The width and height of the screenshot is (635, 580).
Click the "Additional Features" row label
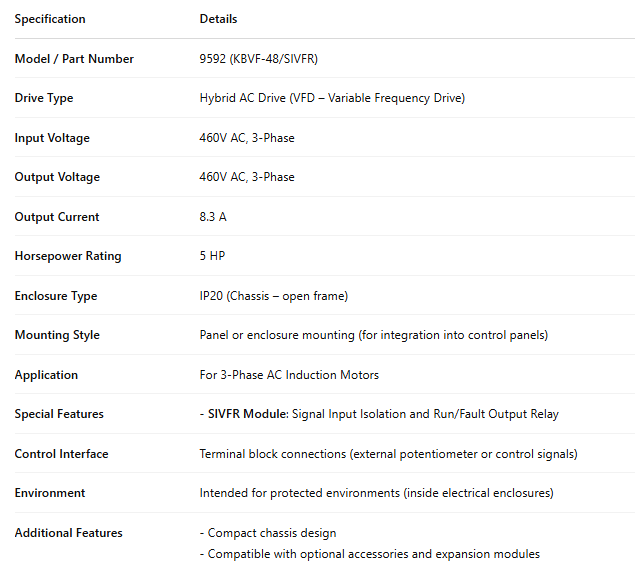(x=68, y=533)
